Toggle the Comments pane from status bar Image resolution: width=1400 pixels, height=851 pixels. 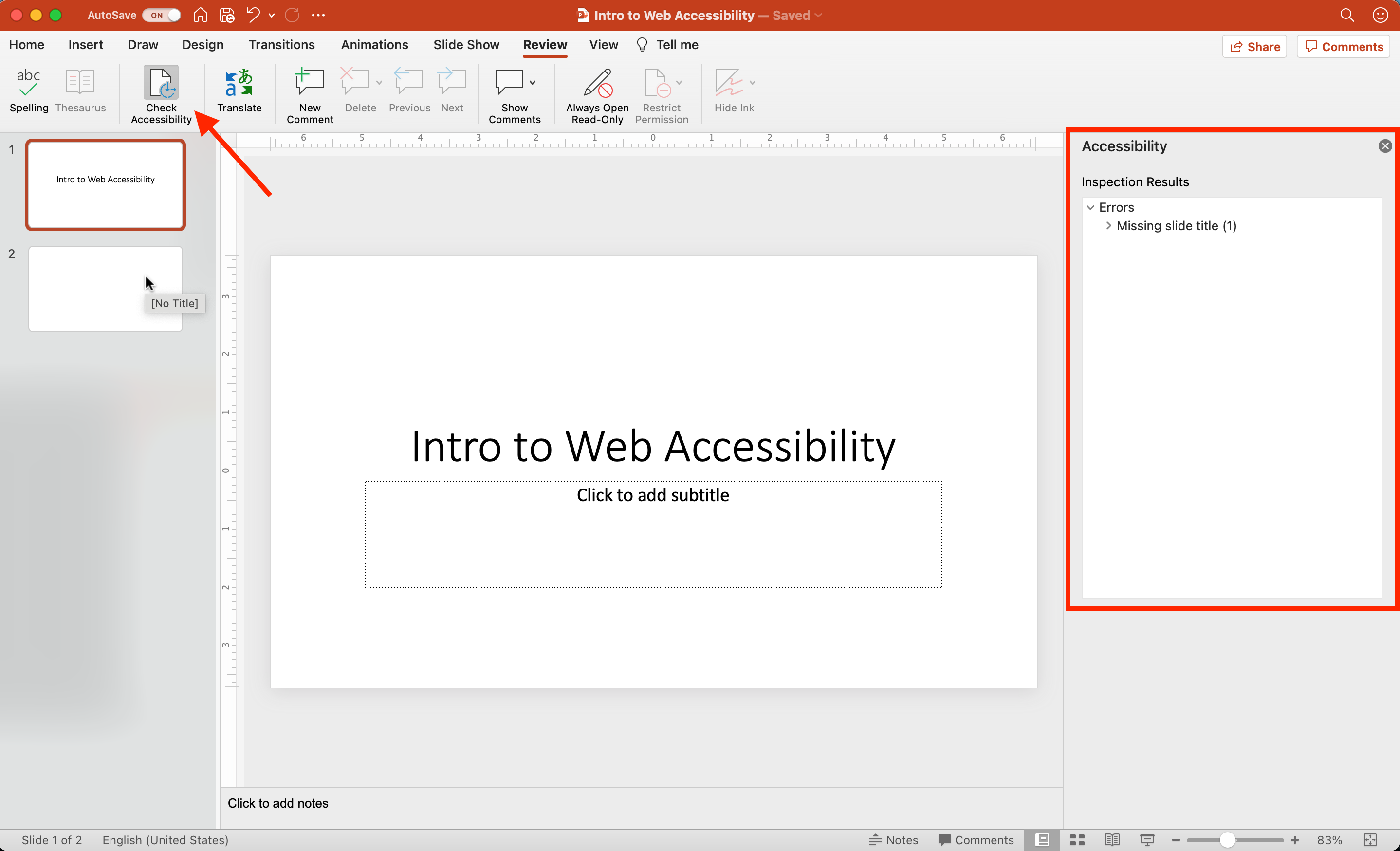976,840
